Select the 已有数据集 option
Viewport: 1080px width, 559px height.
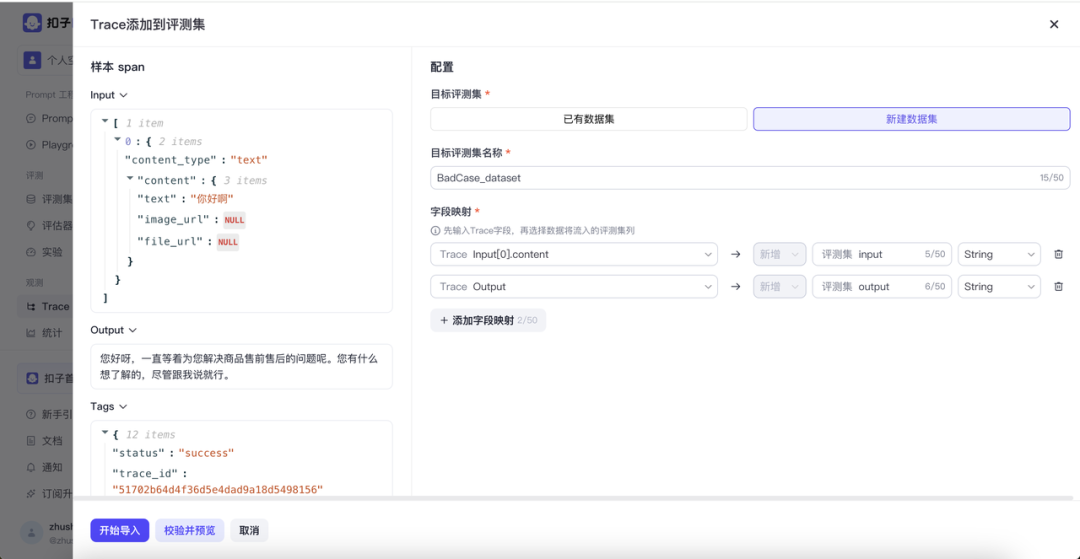pyautogui.click(x=589, y=119)
